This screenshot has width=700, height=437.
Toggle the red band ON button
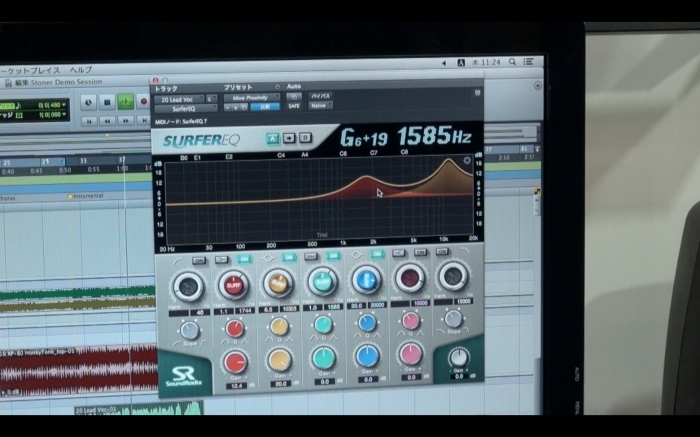point(244,259)
